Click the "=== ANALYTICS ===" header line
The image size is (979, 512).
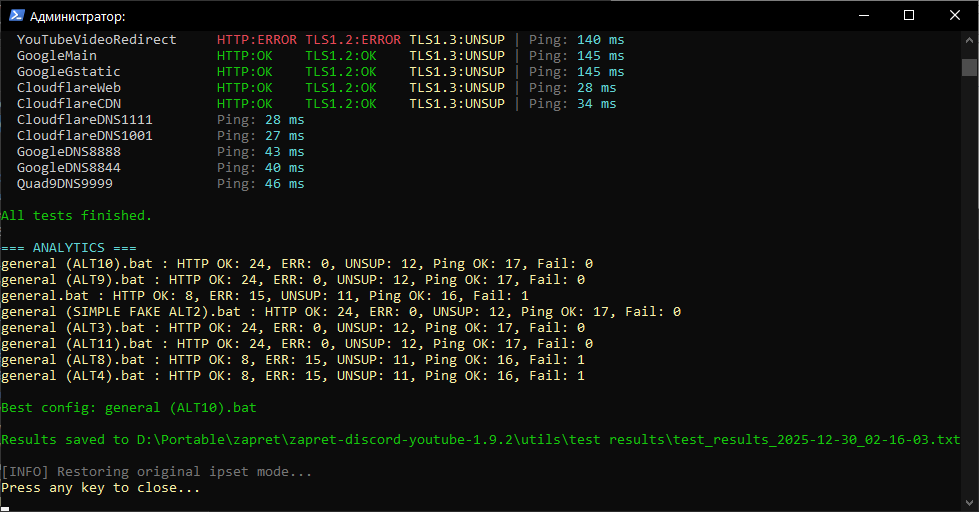coord(68,247)
